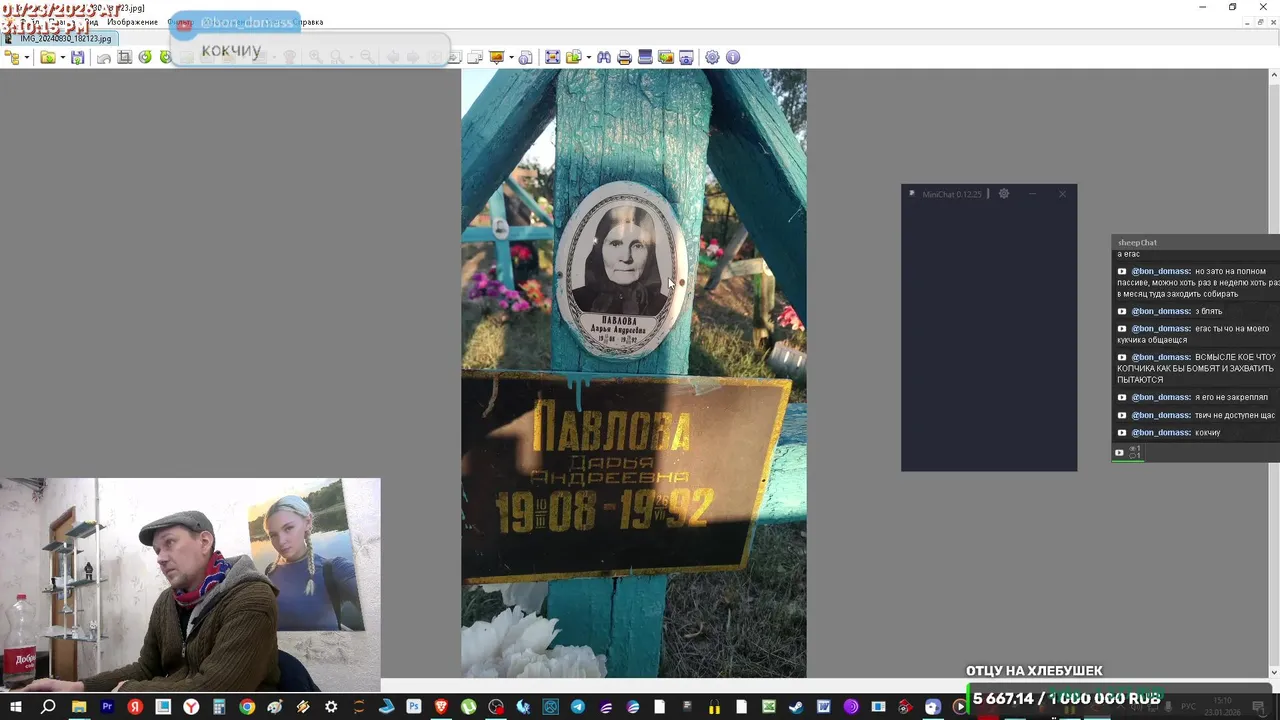1280x720 pixels.
Task: Start the slideshow toolbar icon
Action: (x=496, y=57)
